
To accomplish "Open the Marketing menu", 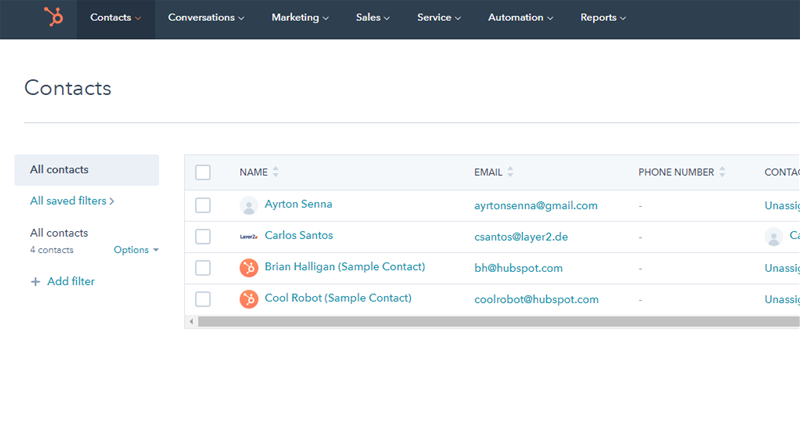I will [300, 18].
